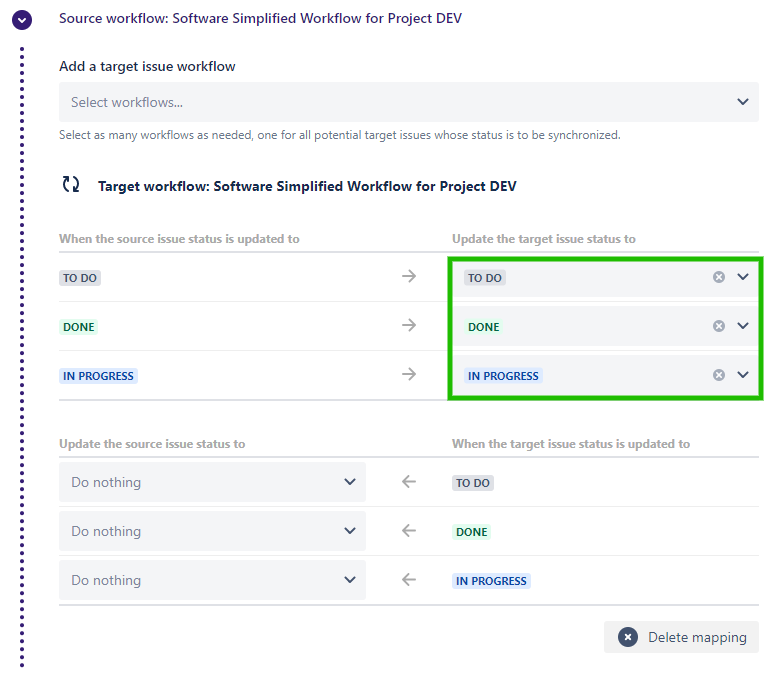Click the right arrow in the TO DO source row

pyautogui.click(x=408, y=277)
